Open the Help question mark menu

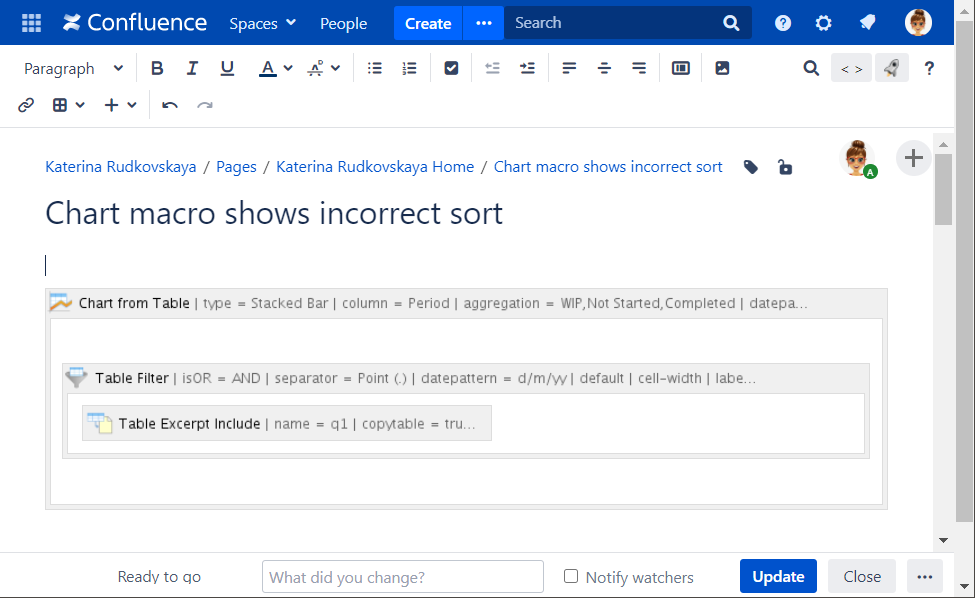(x=783, y=23)
